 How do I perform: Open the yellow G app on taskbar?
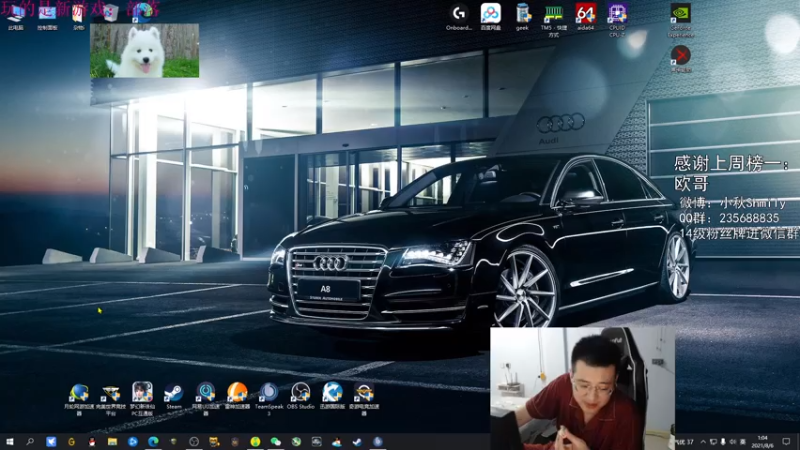71,441
